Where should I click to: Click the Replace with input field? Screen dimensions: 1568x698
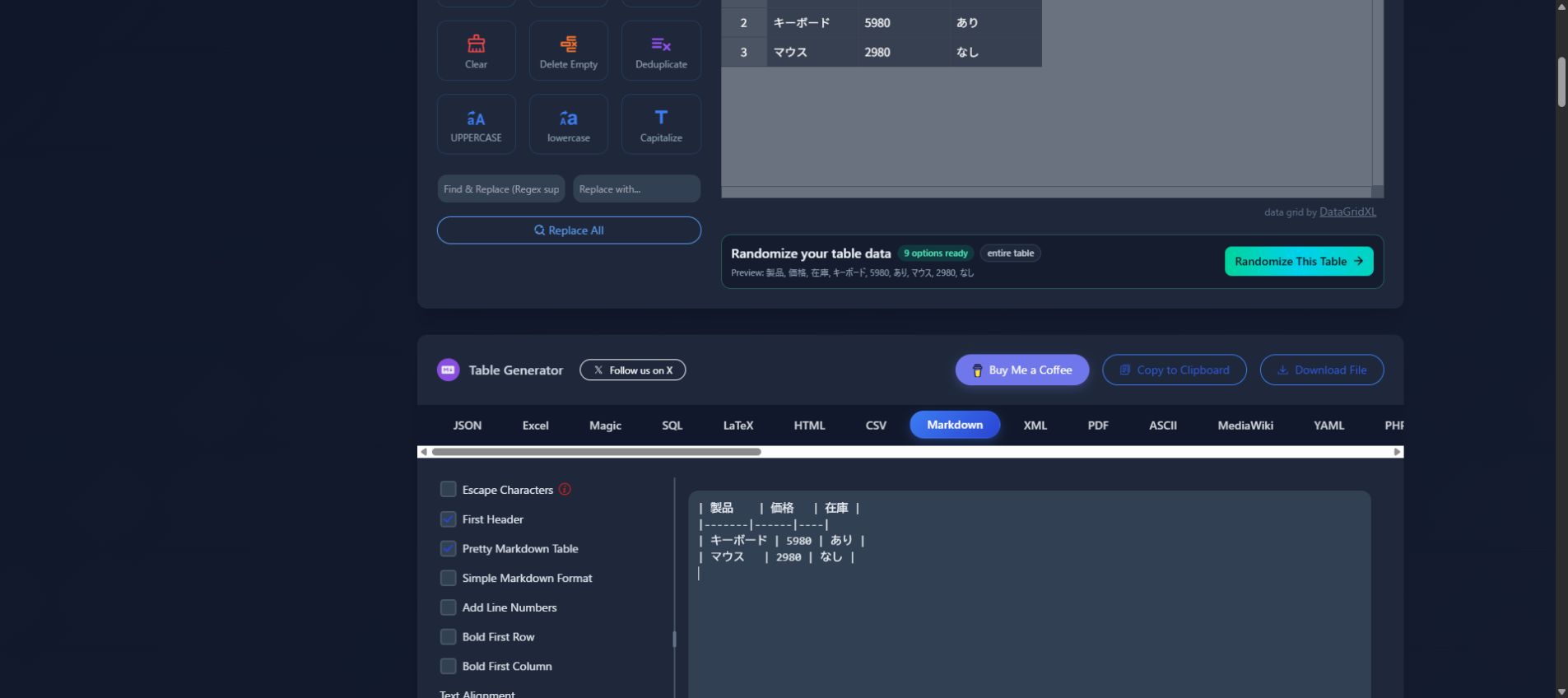(636, 188)
